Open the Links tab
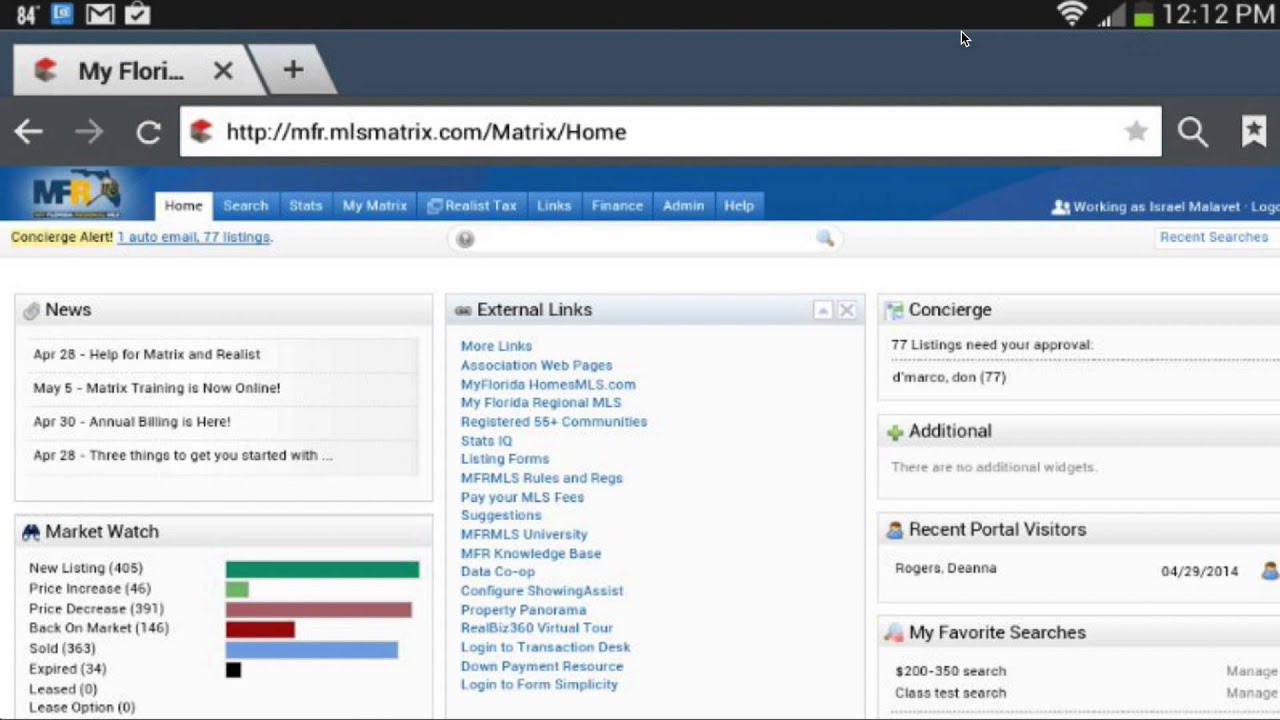This screenshot has width=1280, height=720. [x=554, y=206]
